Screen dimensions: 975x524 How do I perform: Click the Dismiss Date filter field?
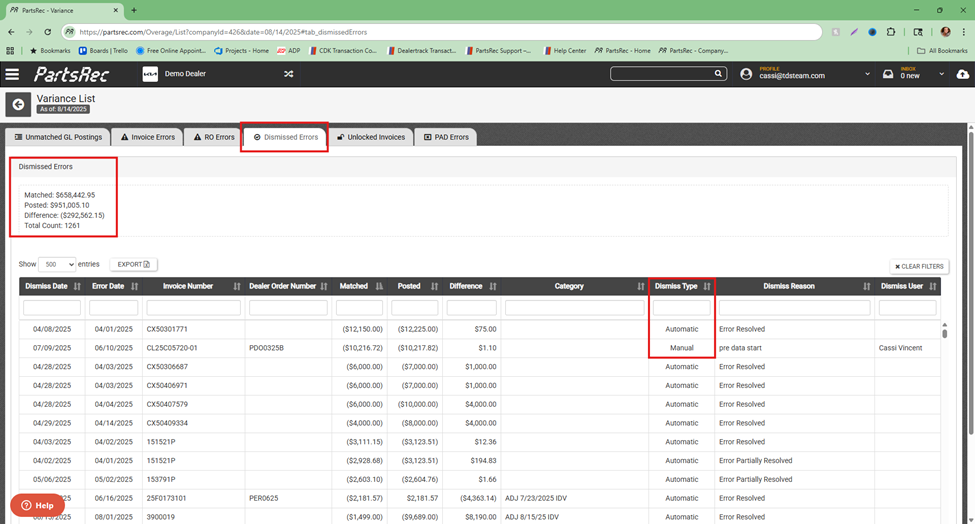pyautogui.click(x=52, y=308)
